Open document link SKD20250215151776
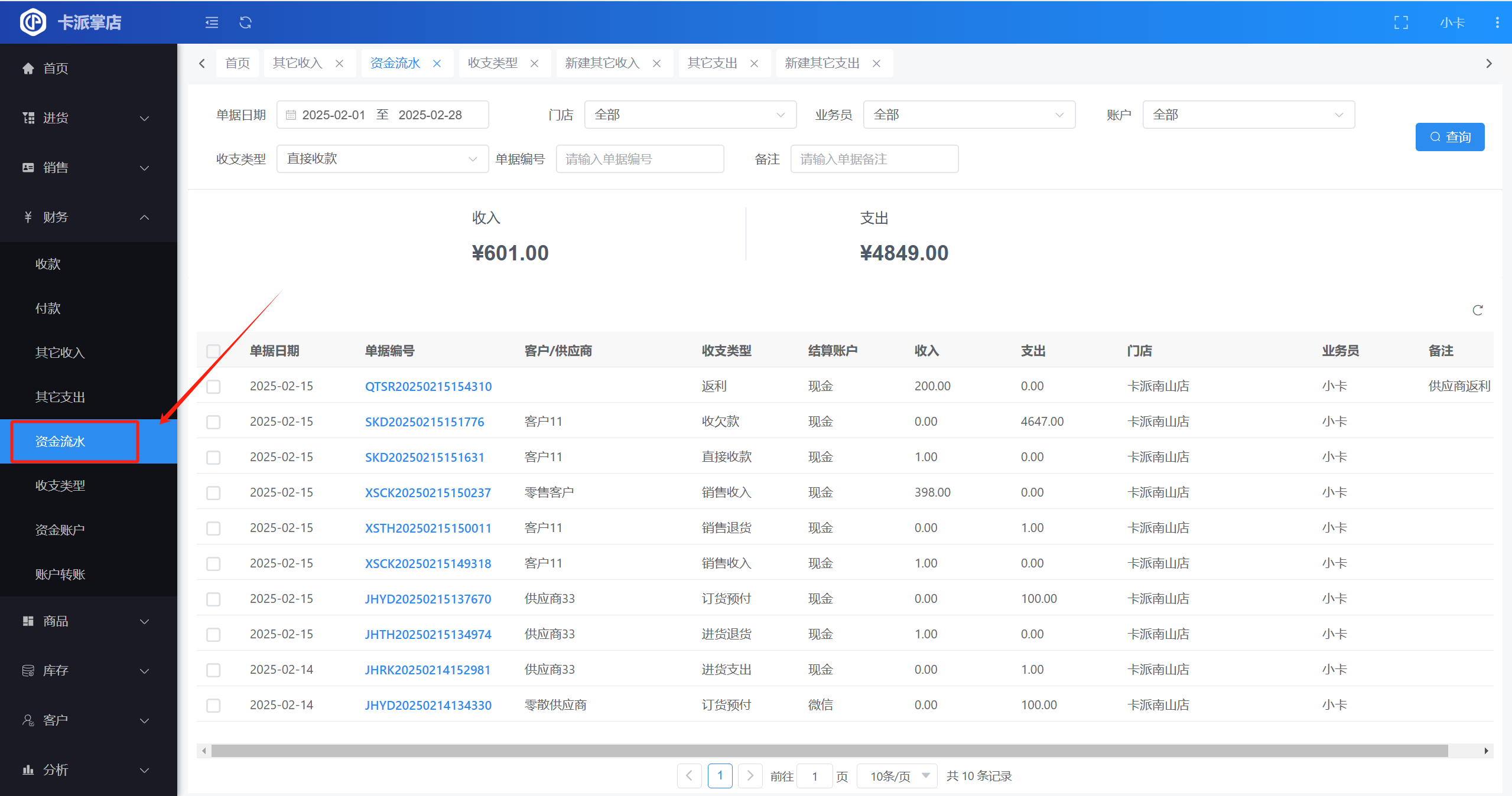 click(x=424, y=422)
